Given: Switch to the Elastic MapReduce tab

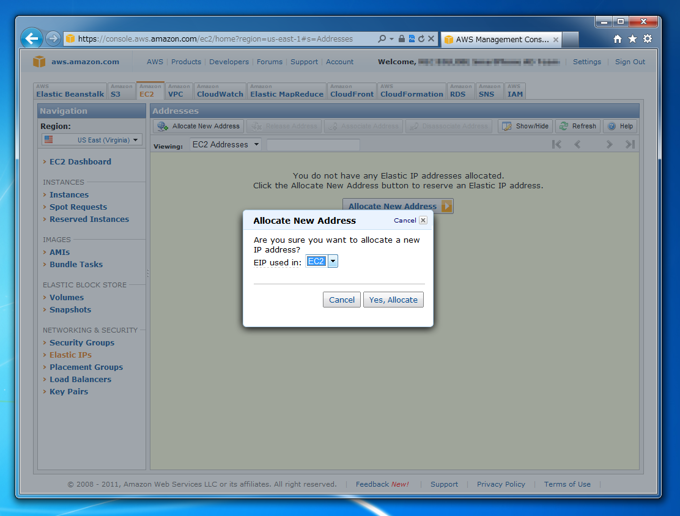Looking at the screenshot, I should point(287,91).
